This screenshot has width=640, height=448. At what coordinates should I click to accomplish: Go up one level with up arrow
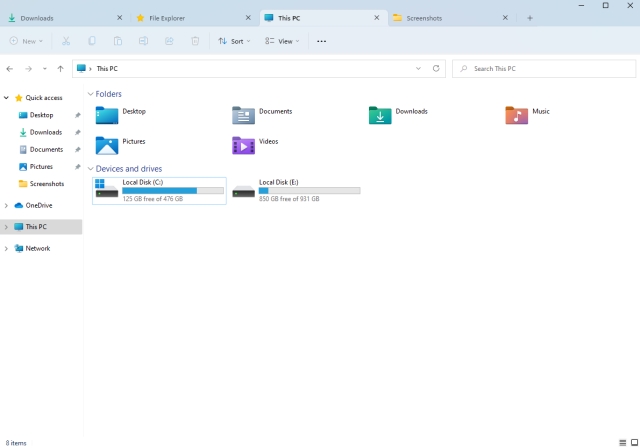point(60,69)
